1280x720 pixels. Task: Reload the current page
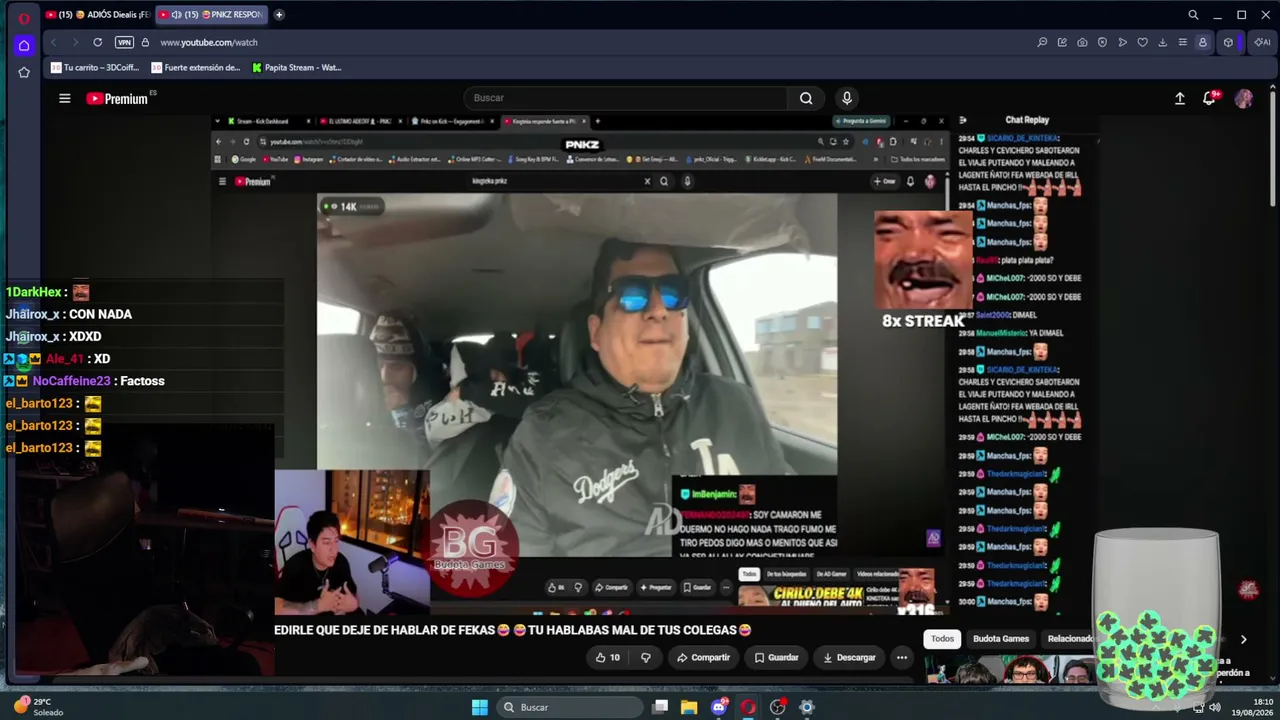(97, 42)
